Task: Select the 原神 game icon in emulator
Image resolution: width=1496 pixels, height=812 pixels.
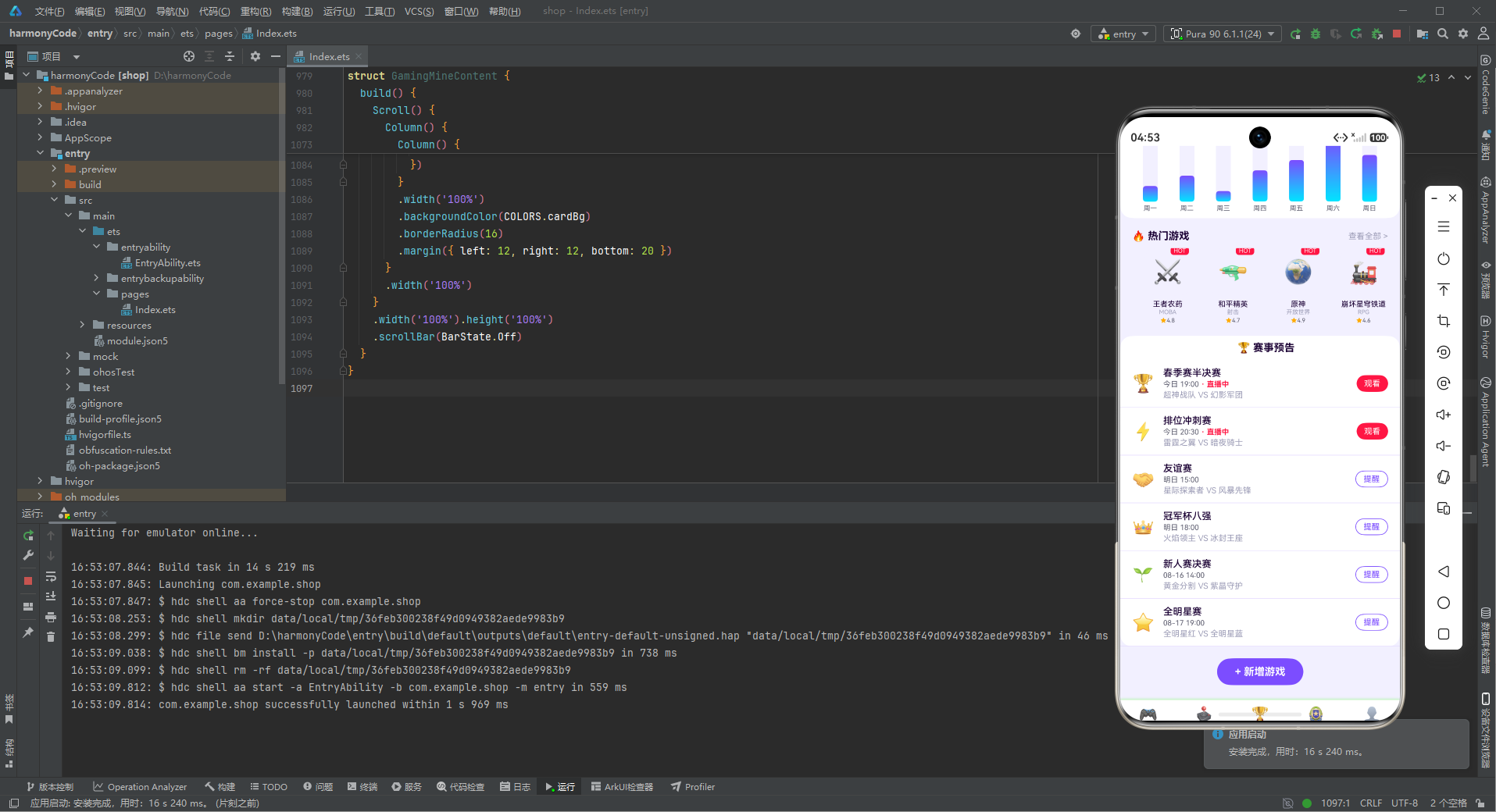Action: click(x=1298, y=273)
